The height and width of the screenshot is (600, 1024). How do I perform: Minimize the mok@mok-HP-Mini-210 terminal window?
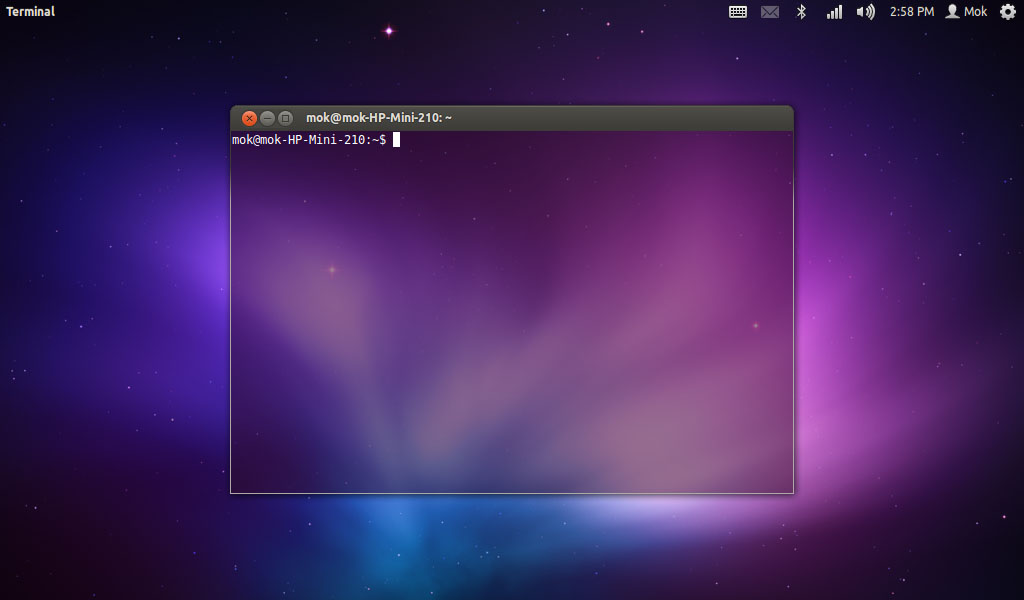(267, 117)
